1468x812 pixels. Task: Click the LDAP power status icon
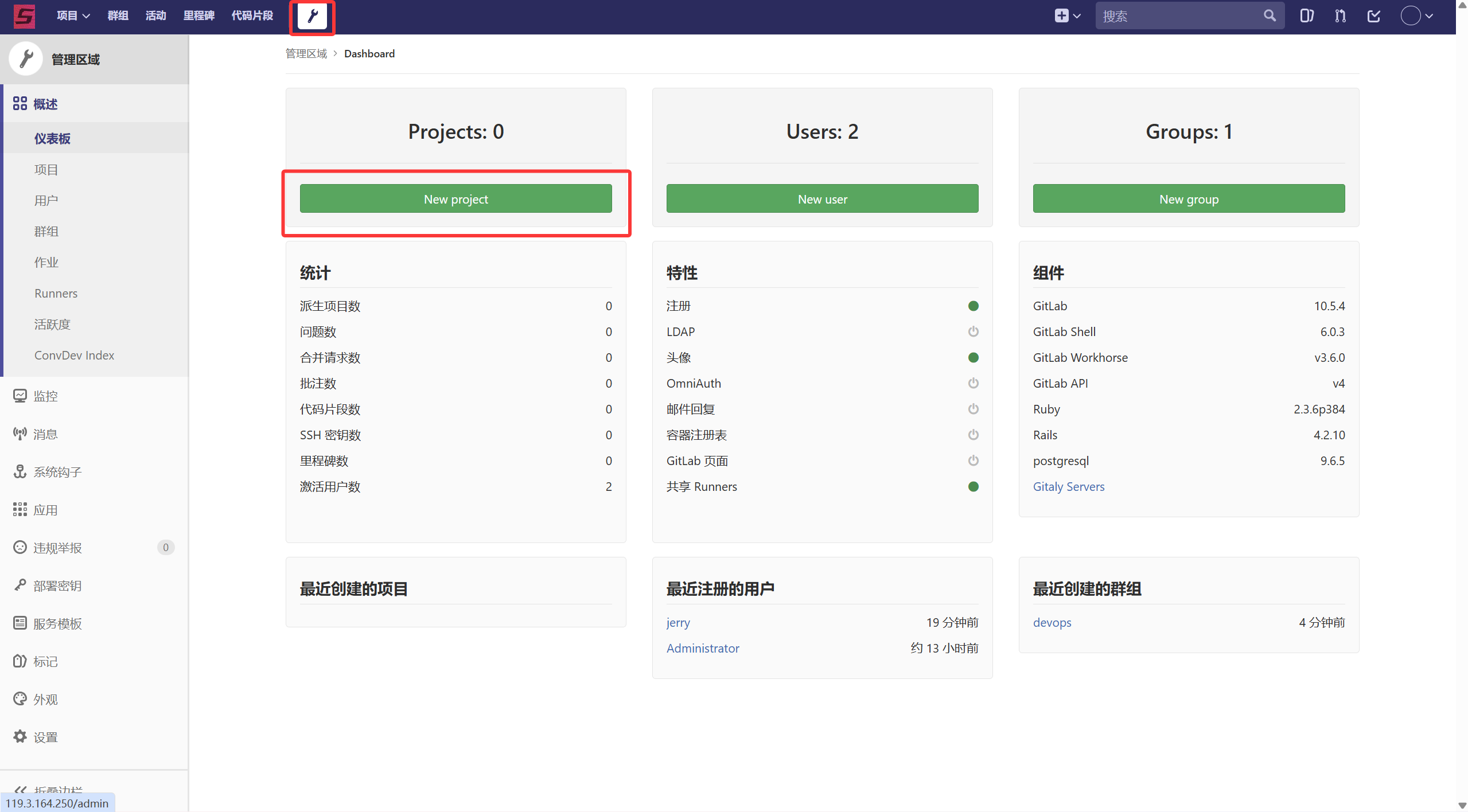click(973, 331)
